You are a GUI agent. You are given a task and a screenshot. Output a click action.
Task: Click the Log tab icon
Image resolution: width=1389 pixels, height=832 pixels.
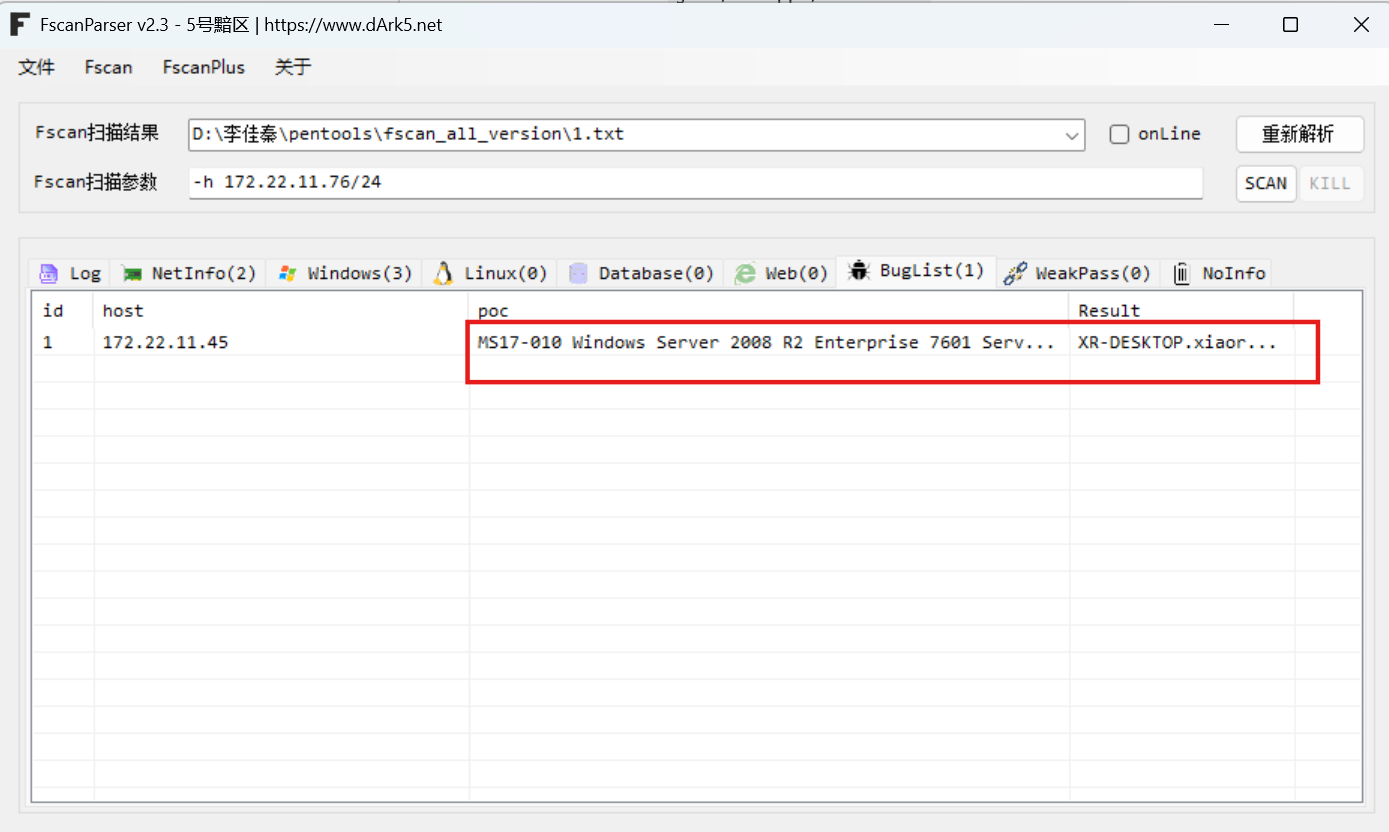coord(48,273)
